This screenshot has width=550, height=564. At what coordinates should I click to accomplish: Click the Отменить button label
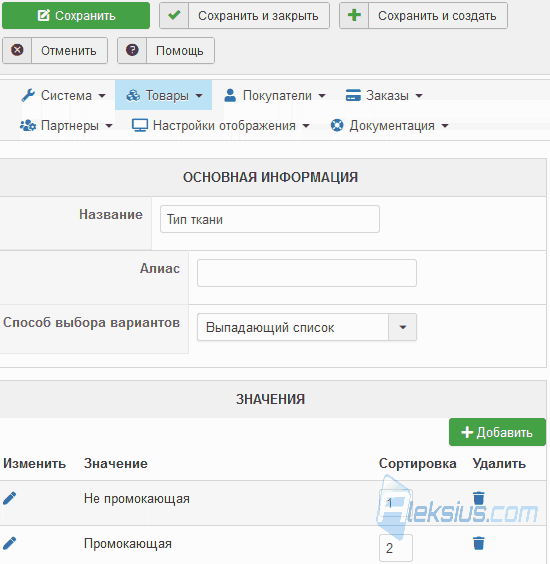pyautogui.click(x=69, y=51)
